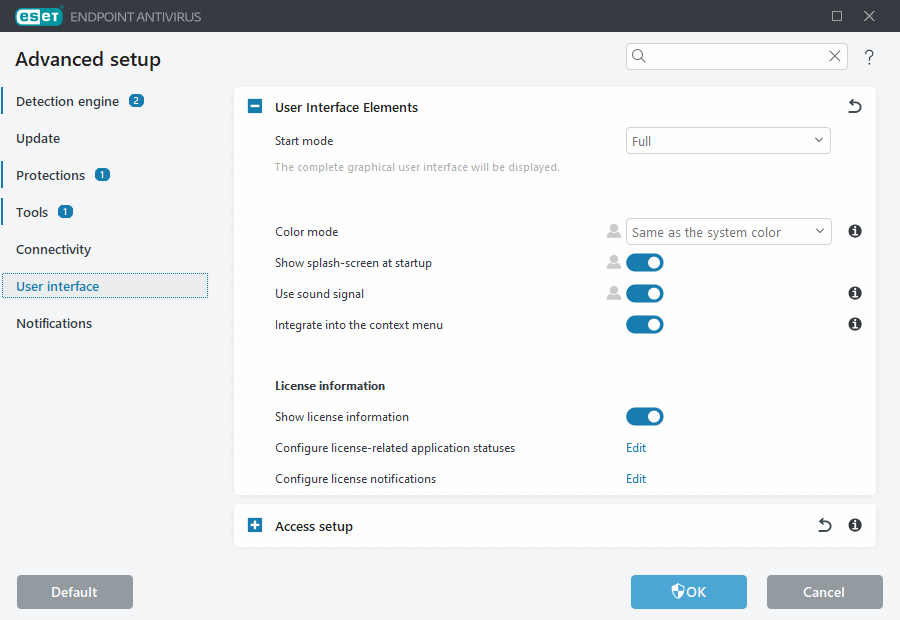900x620 pixels.
Task: Edit license-related application statuses
Action: click(x=636, y=447)
